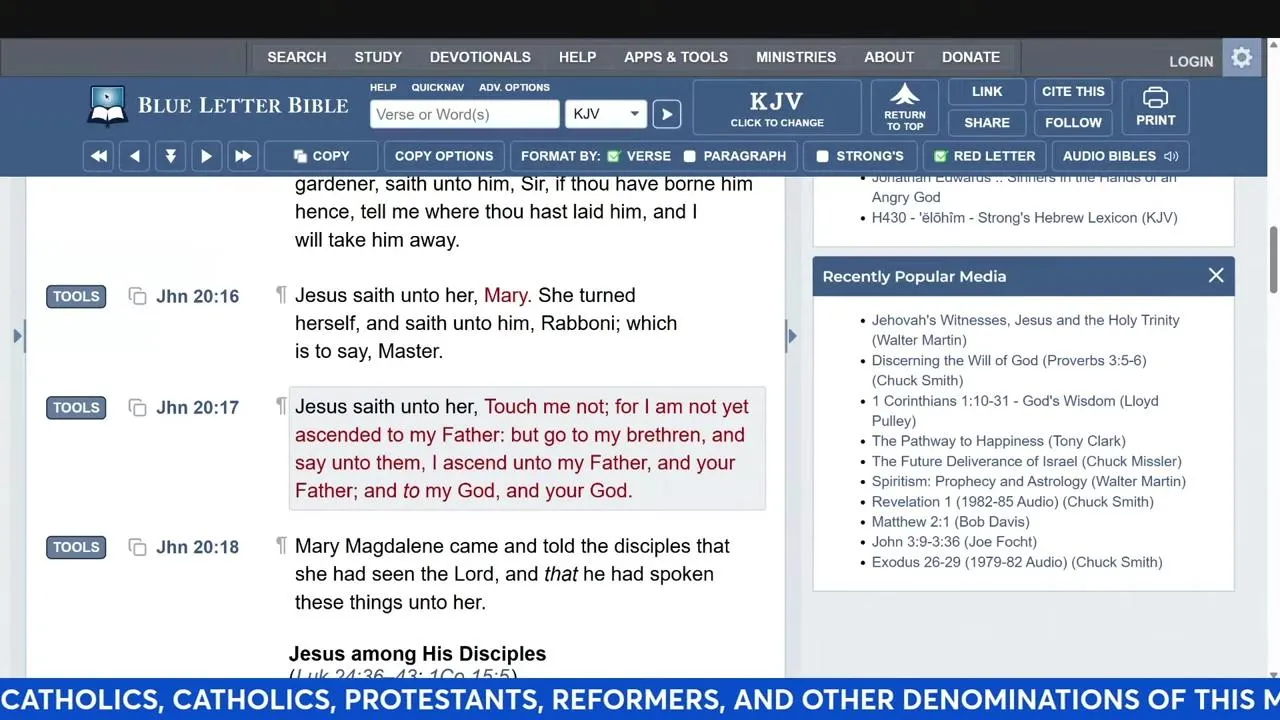Image resolution: width=1280 pixels, height=720 pixels.
Task: Enable the Strong's checkbox
Action: 822,156
